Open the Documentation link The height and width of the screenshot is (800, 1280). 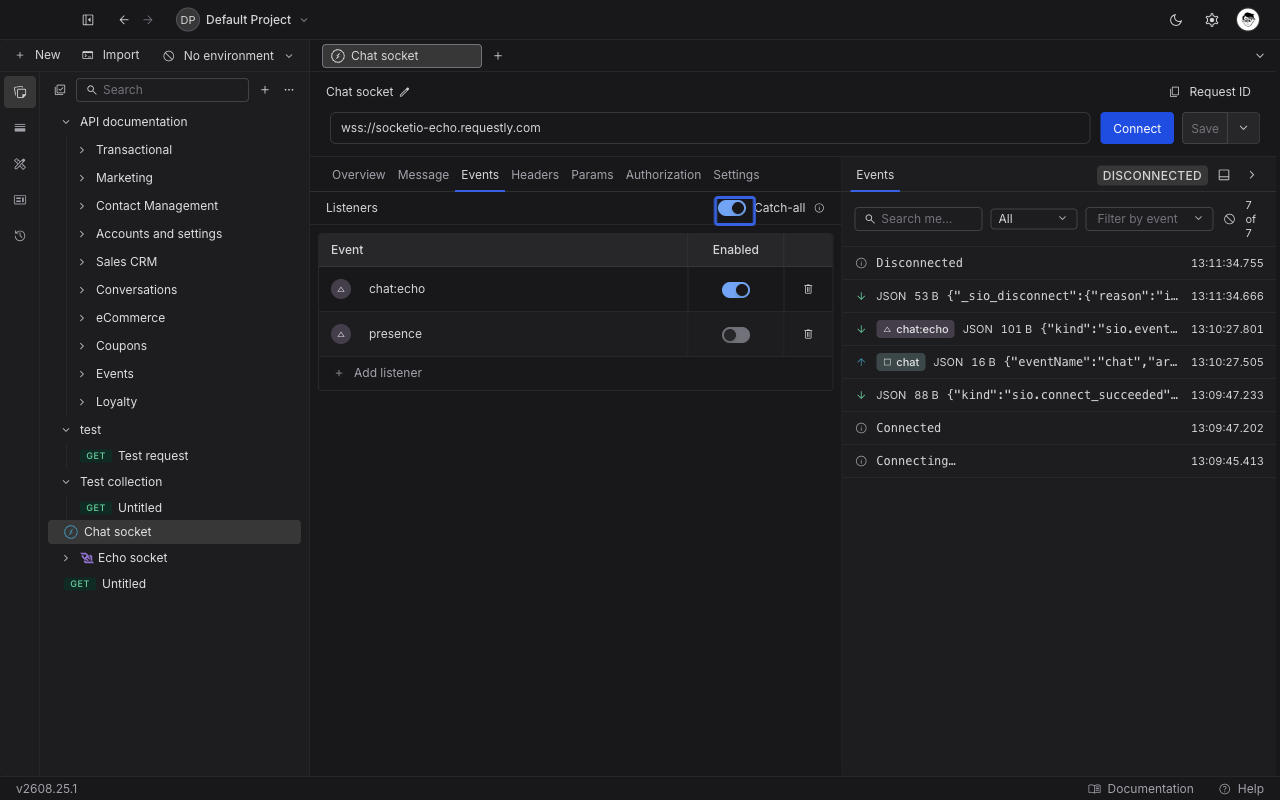1141,789
